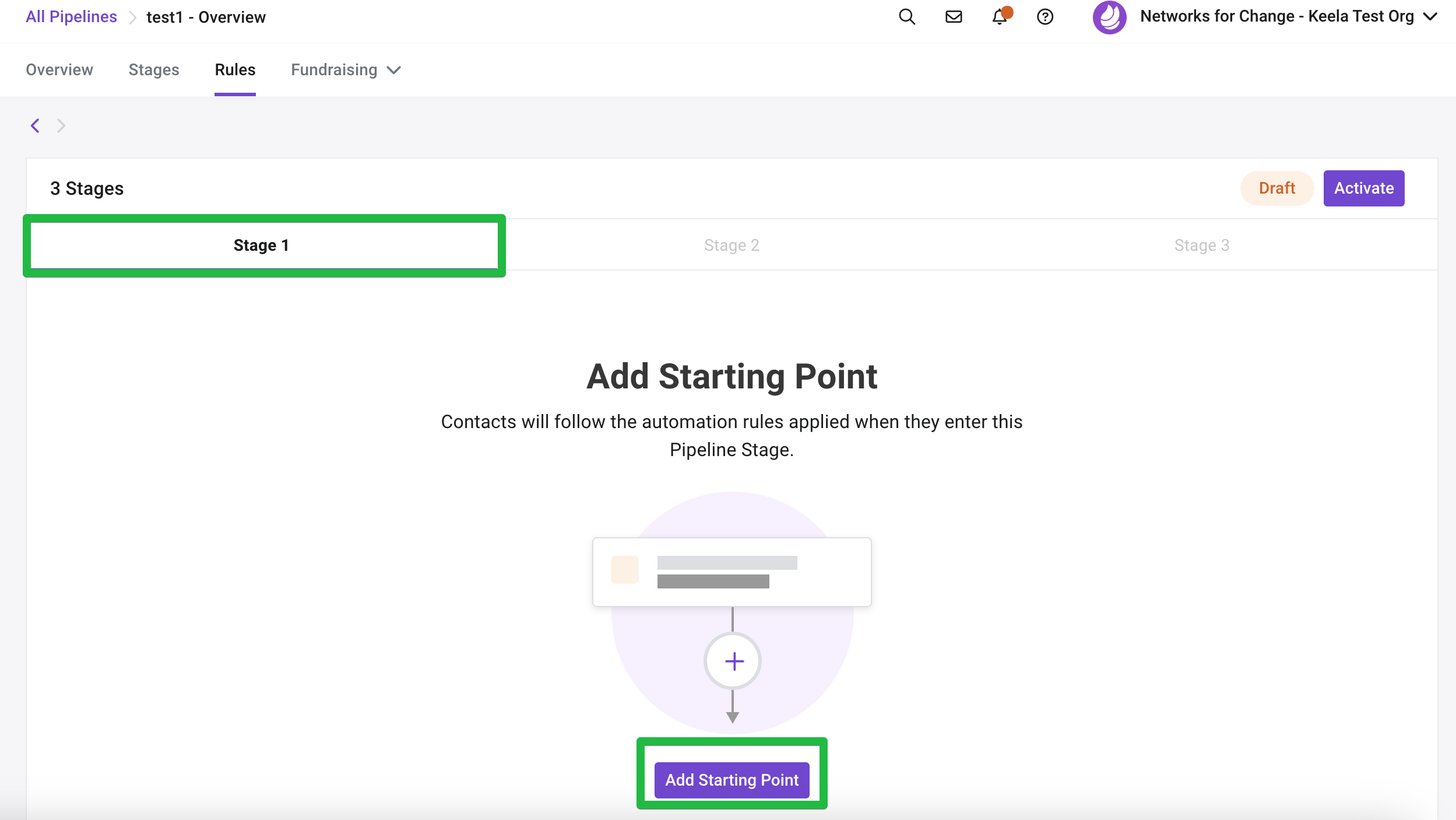
Task: Open the Stage 3 tab
Action: click(1202, 246)
